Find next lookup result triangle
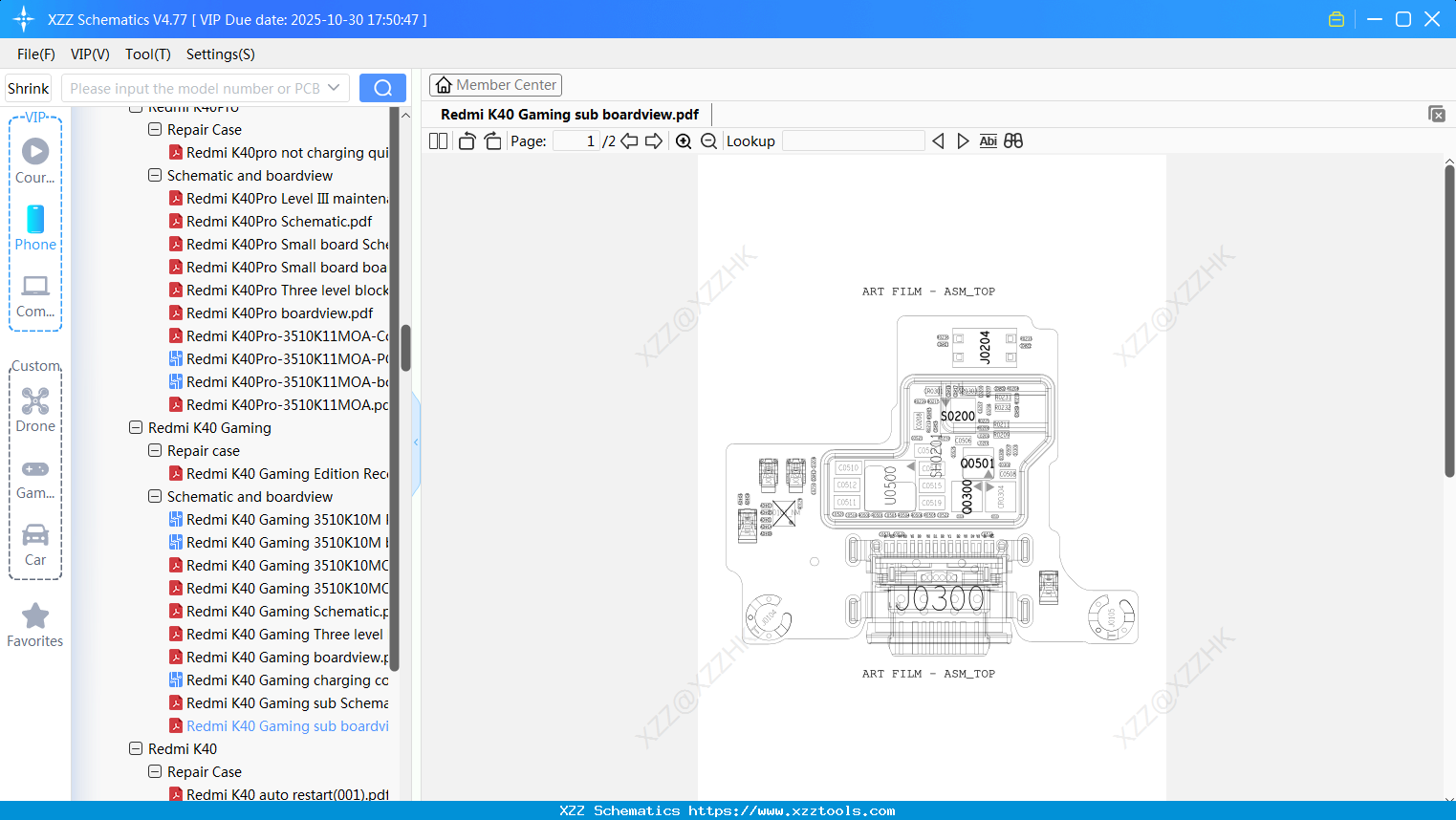 pyautogui.click(x=963, y=141)
